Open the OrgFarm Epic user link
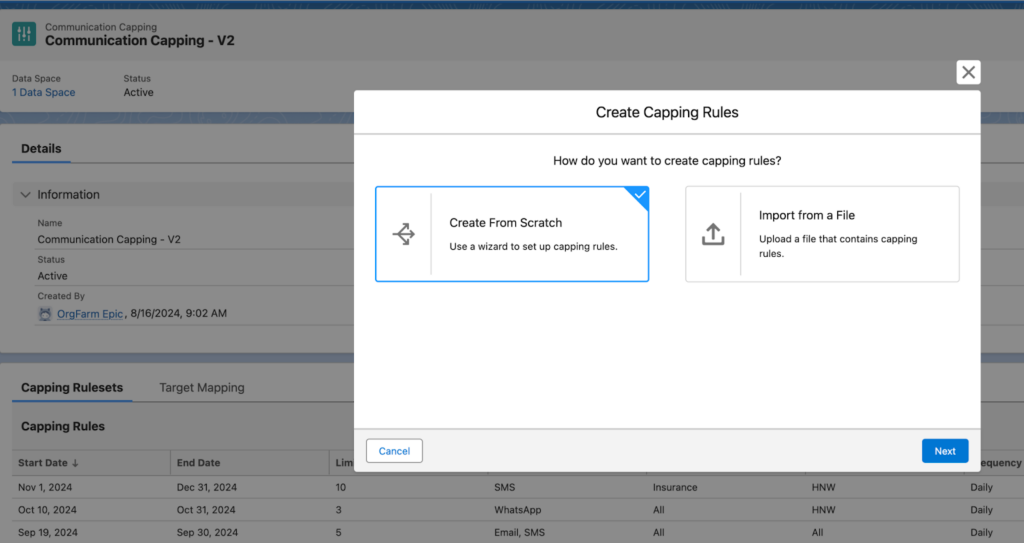Screen dimensions: 1024x543 90,314
